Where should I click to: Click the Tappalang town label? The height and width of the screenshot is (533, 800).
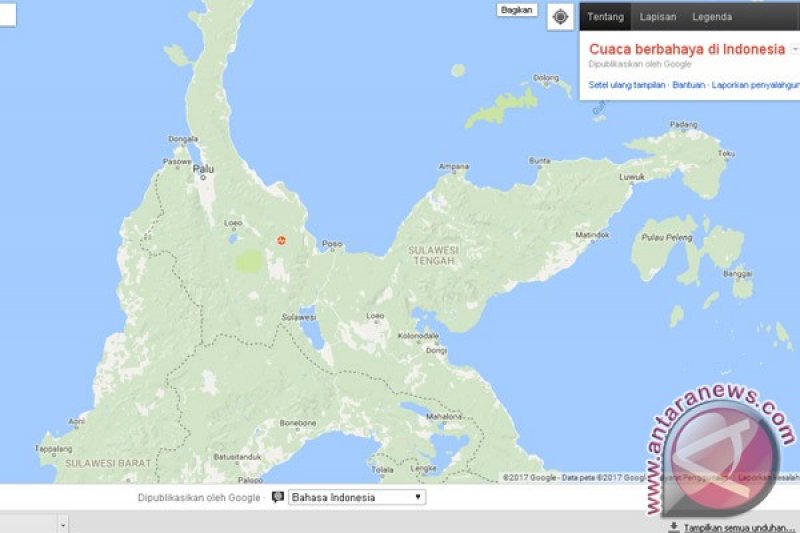54,449
